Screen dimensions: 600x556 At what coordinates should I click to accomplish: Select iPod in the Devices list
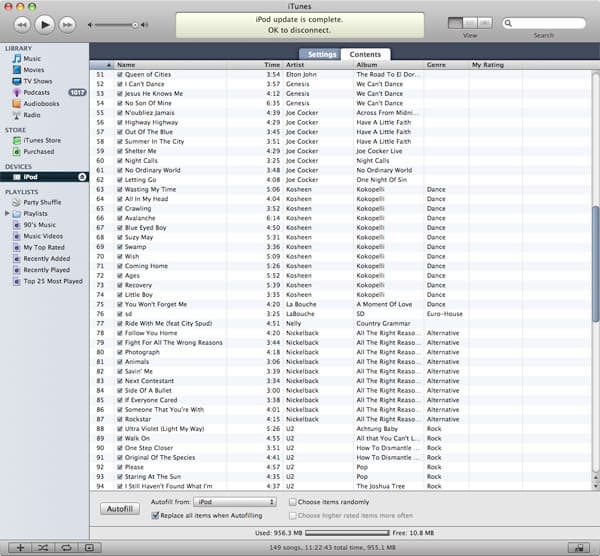(44, 177)
